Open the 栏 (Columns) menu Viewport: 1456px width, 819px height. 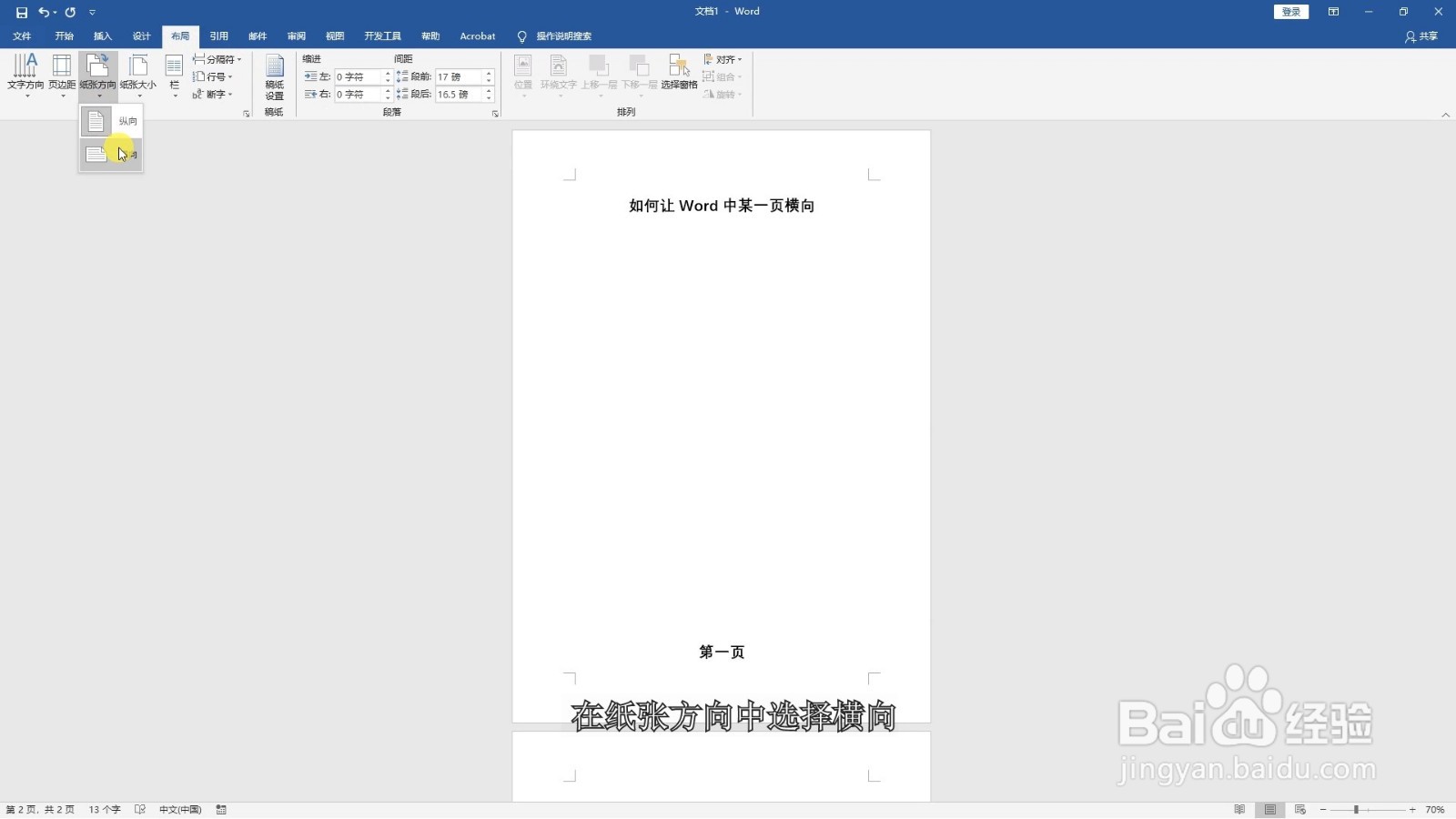click(174, 76)
